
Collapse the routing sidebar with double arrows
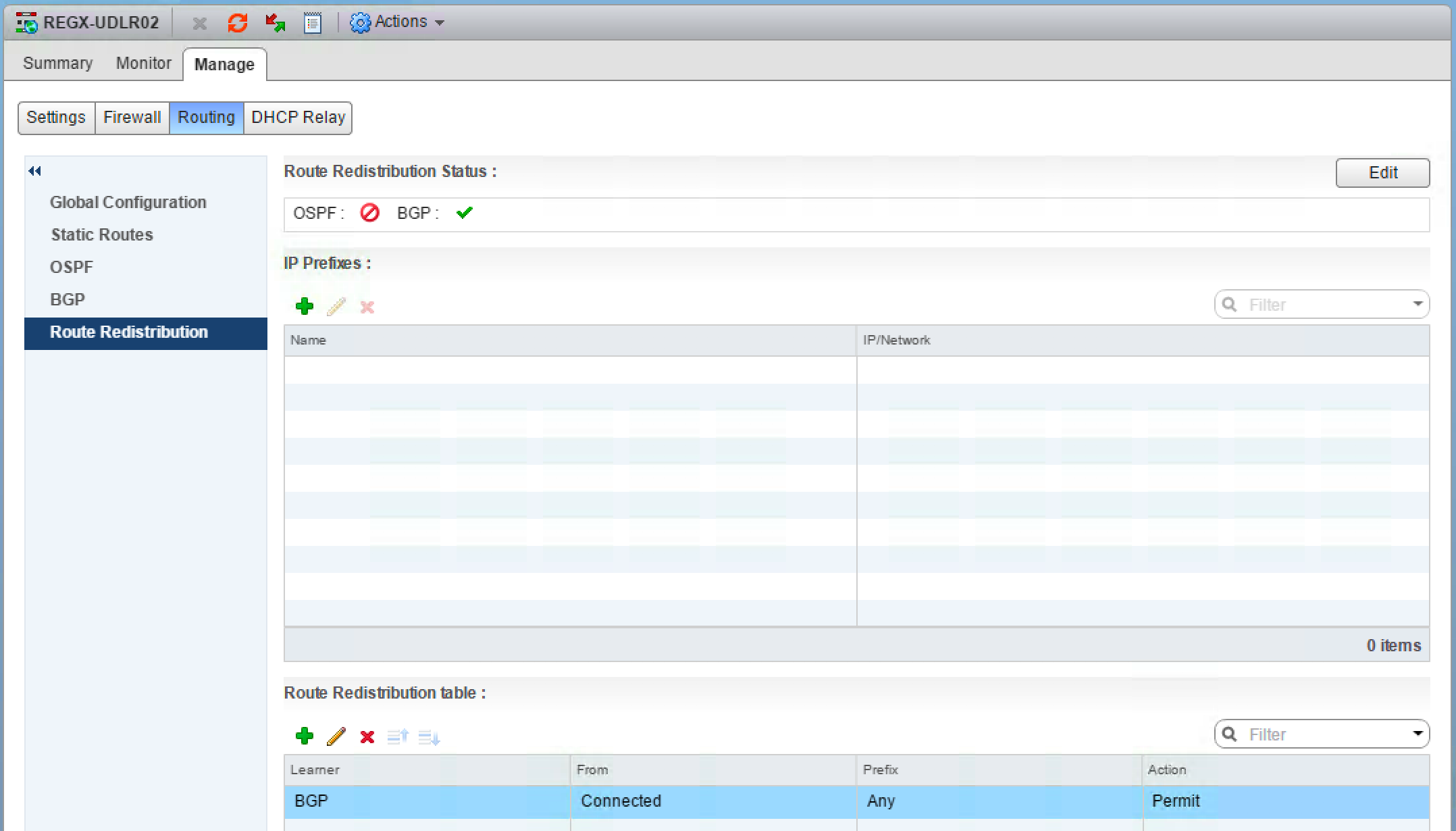pyautogui.click(x=35, y=172)
